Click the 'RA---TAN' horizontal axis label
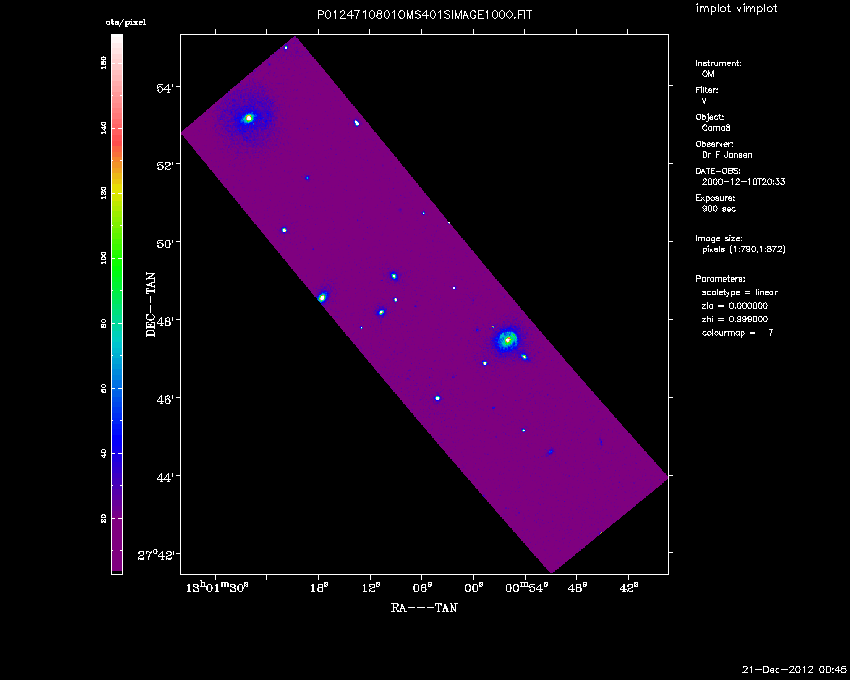 (x=424, y=608)
